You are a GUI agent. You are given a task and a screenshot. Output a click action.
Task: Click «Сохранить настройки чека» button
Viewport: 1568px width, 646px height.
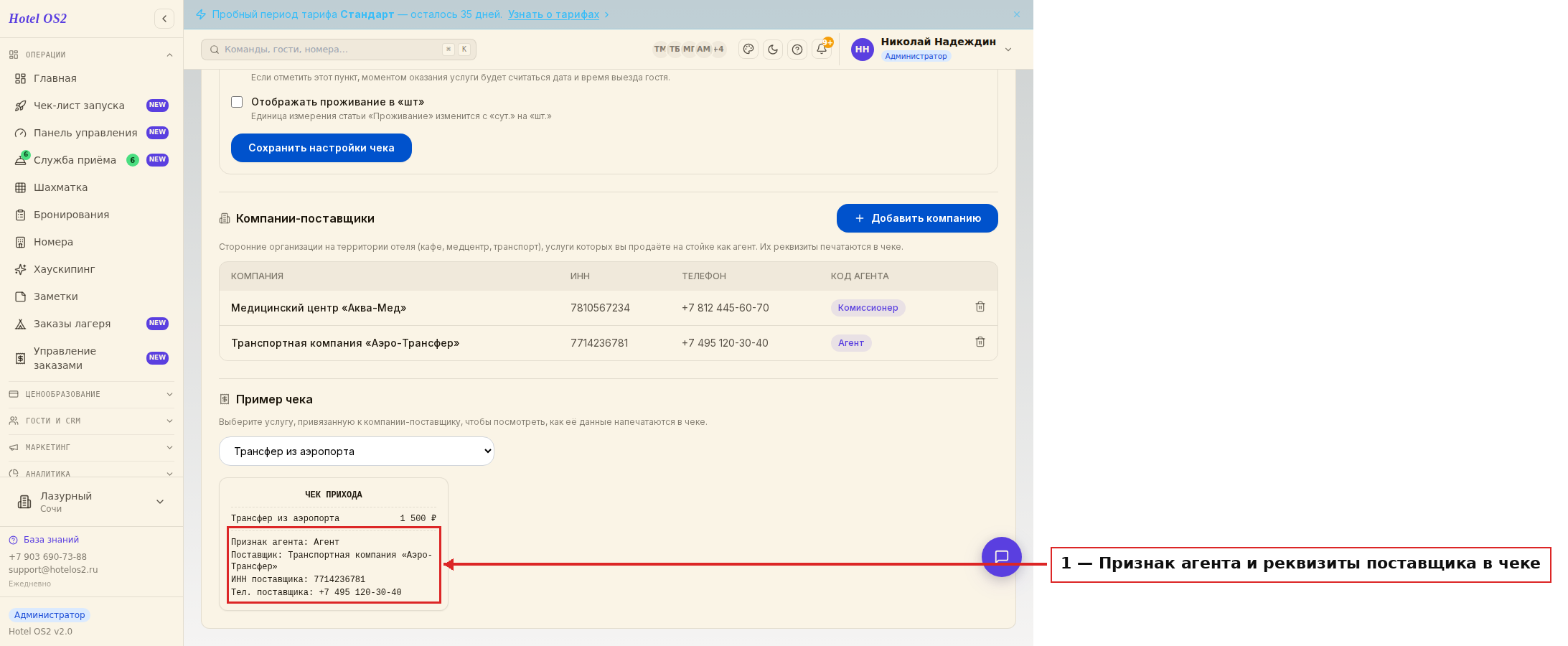coord(321,148)
